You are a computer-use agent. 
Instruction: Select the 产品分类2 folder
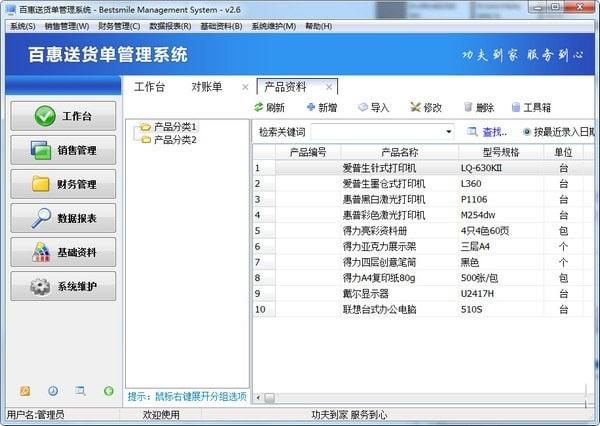(168, 140)
